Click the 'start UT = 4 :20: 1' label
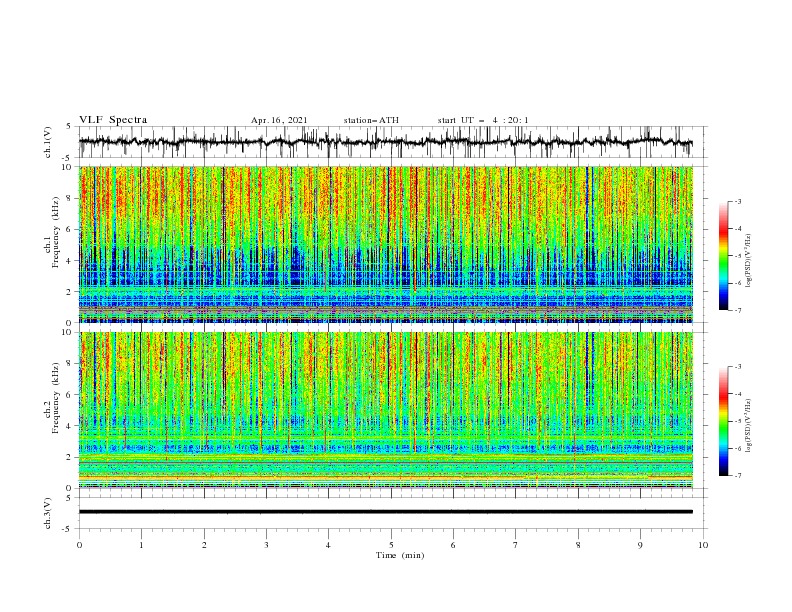Screen dimensions: 792x612 tap(483, 120)
